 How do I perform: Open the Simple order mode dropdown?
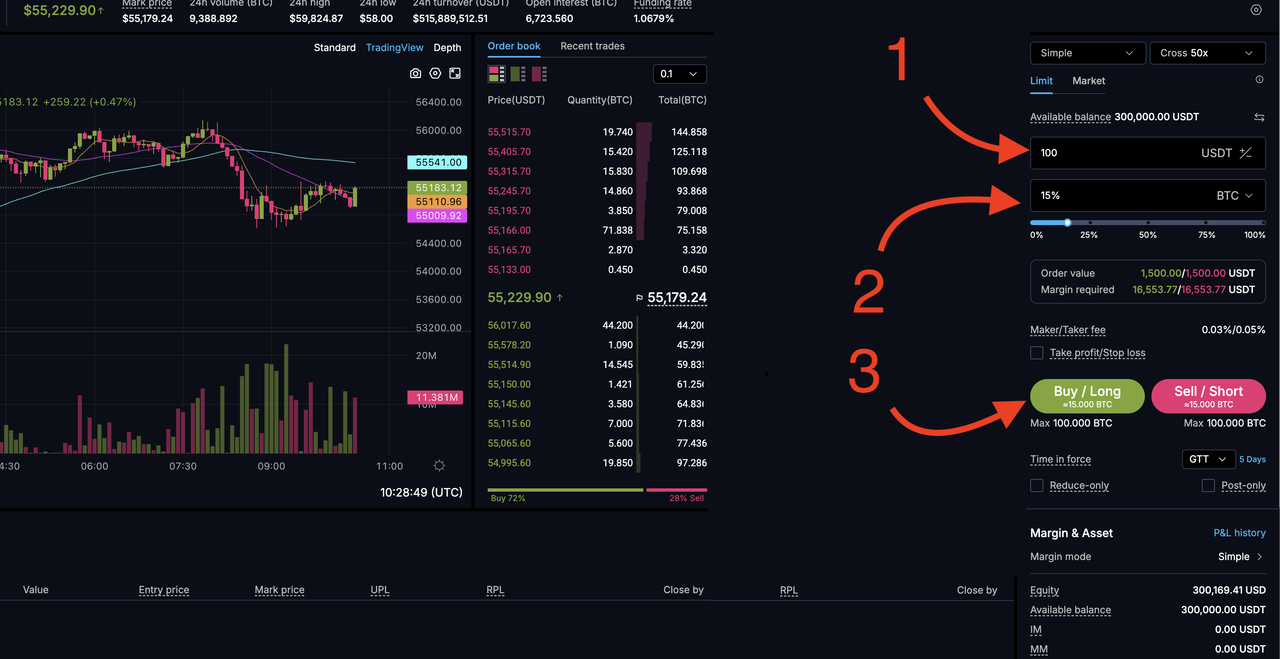pos(1088,53)
